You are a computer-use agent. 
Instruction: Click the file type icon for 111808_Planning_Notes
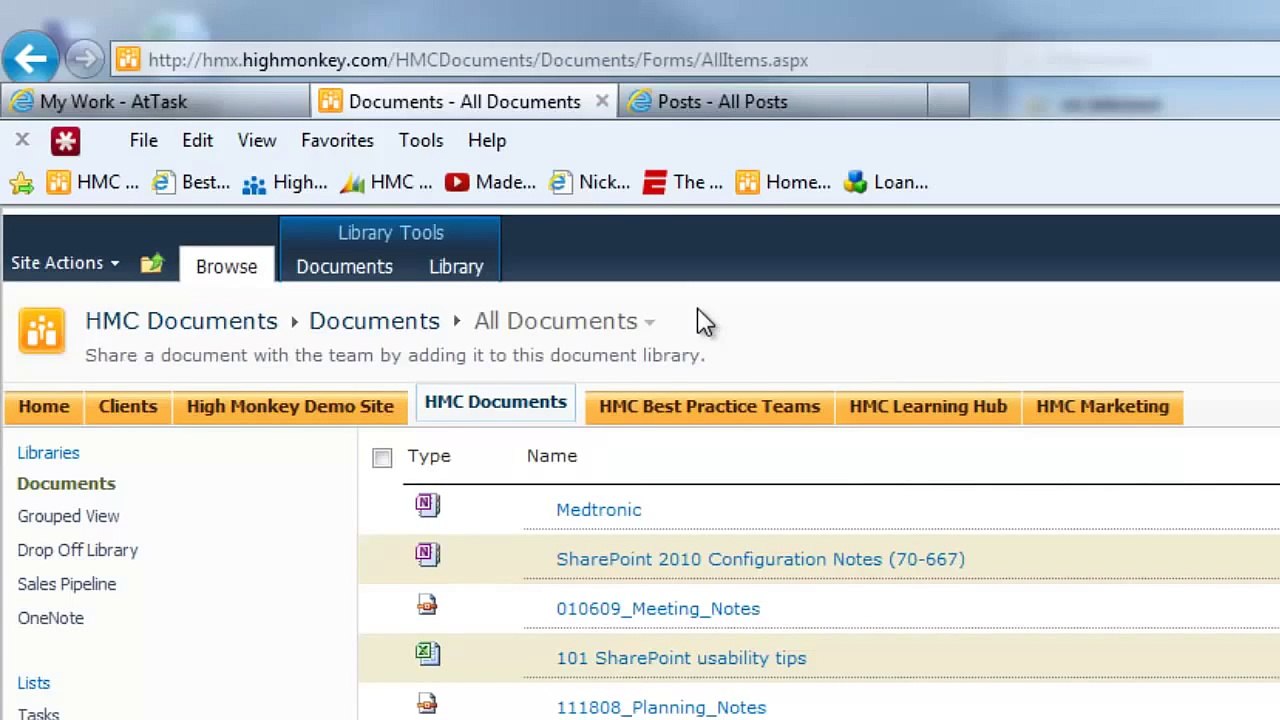tap(427, 704)
